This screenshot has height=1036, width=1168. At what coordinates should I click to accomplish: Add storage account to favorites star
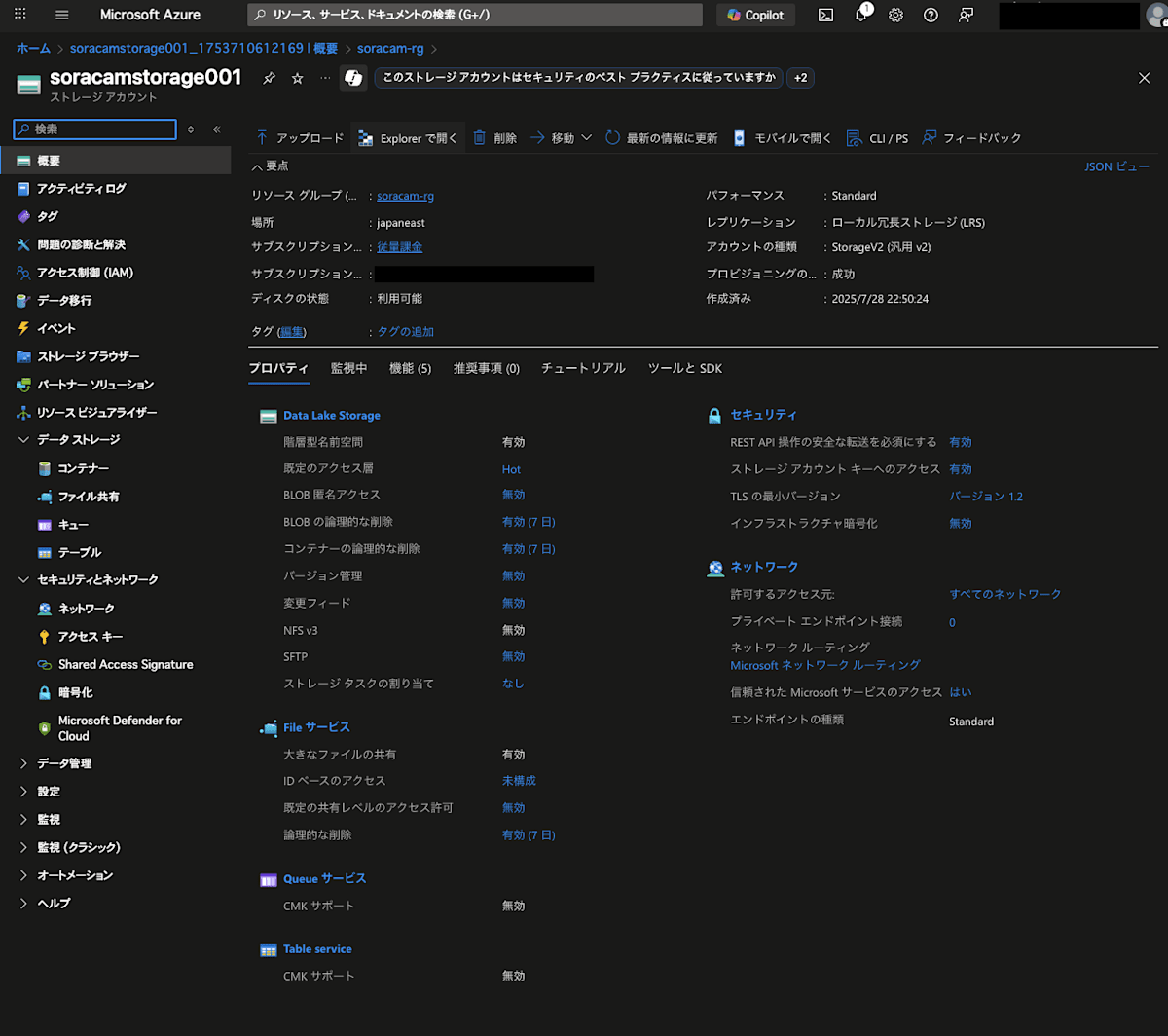pos(298,78)
